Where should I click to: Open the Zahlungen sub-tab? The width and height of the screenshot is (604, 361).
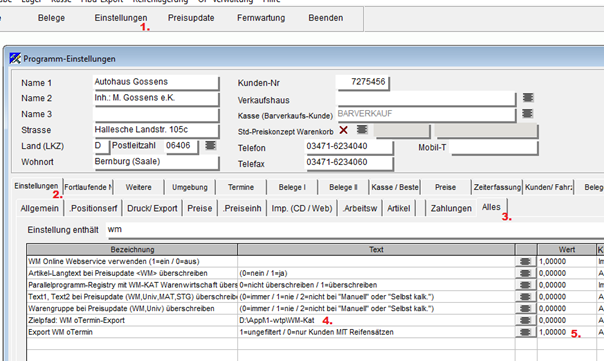[x=451, y=208]
